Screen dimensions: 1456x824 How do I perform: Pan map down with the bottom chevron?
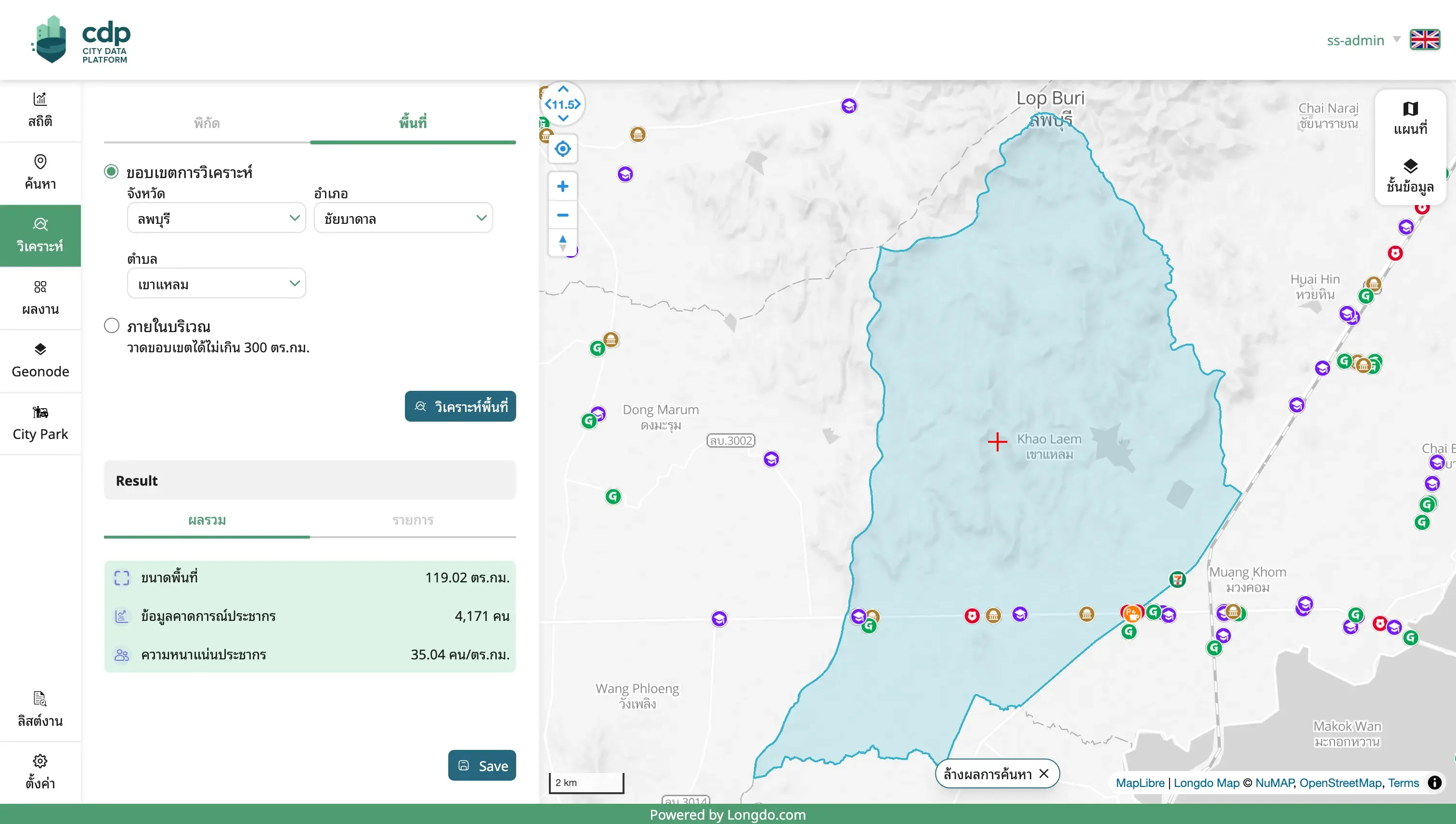pos(563,118)
